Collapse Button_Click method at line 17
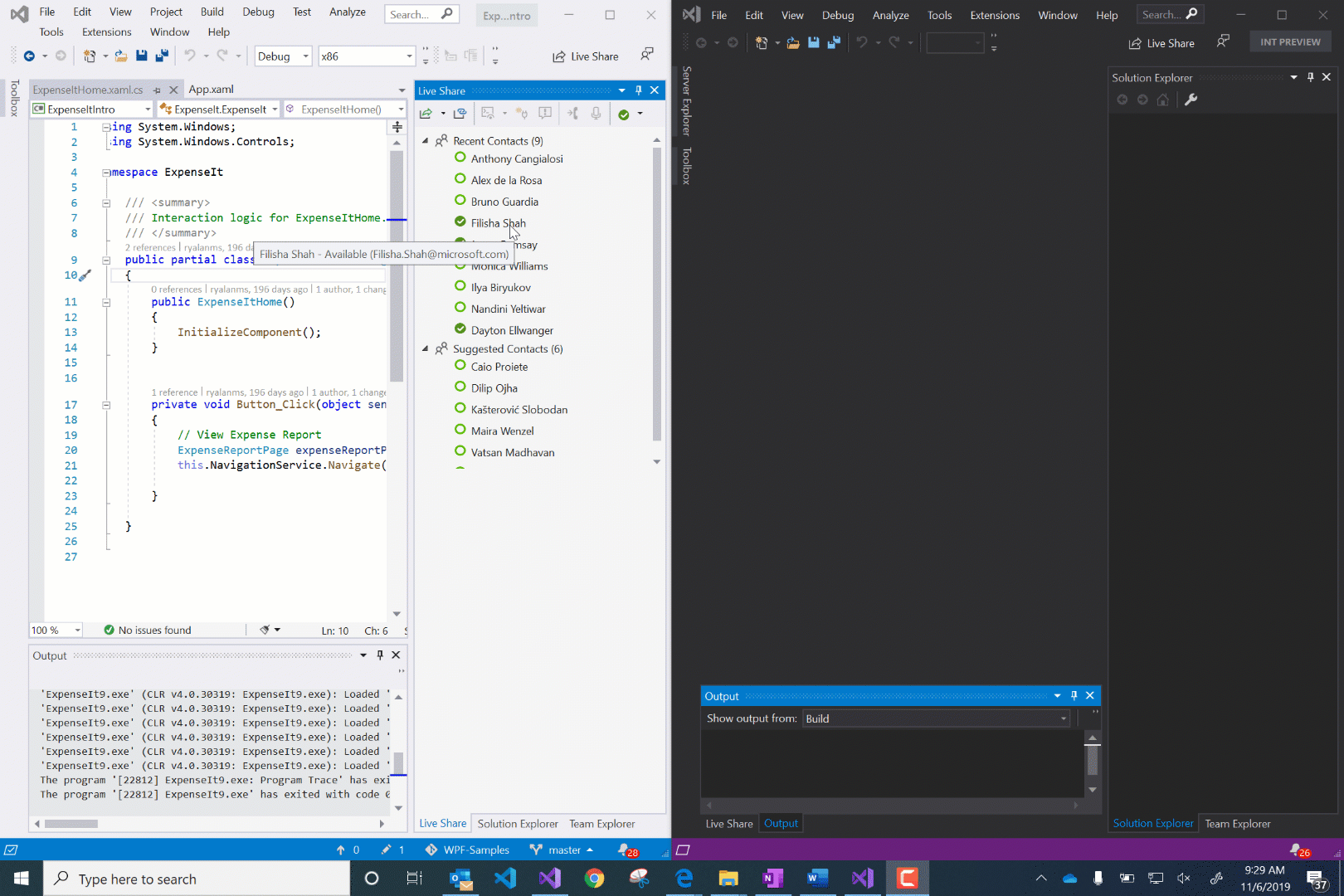This screenshot has height=896, width=1344. click(106, 405)
